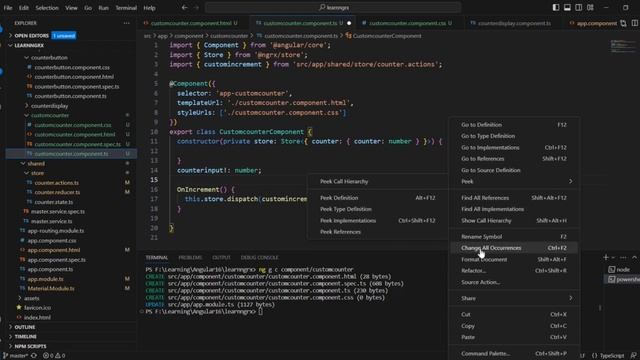Open counter.actions.ts file
640x360 pixels.
56,182
